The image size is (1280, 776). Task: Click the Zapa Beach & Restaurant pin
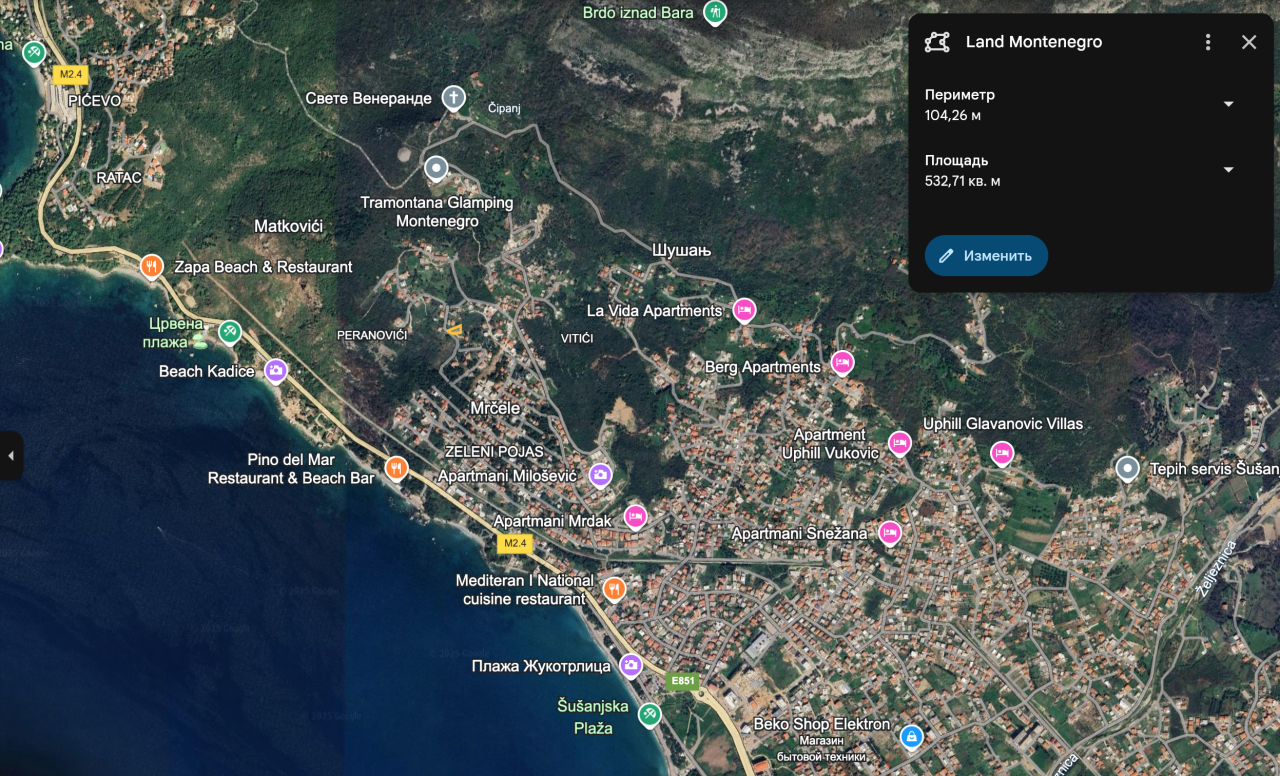pyautogui.click(x=151, y=265)
